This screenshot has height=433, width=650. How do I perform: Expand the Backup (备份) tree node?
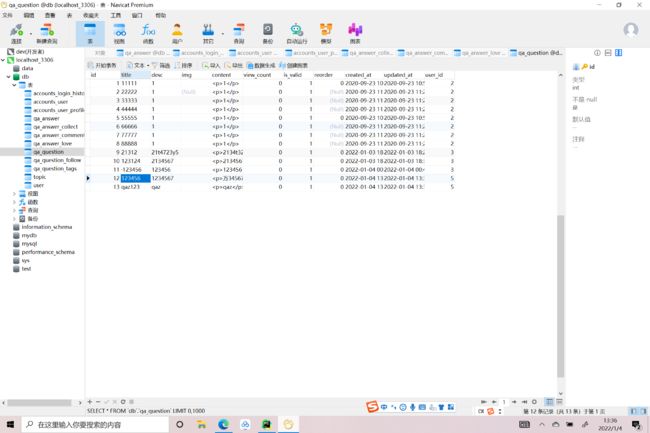point(14,219)
